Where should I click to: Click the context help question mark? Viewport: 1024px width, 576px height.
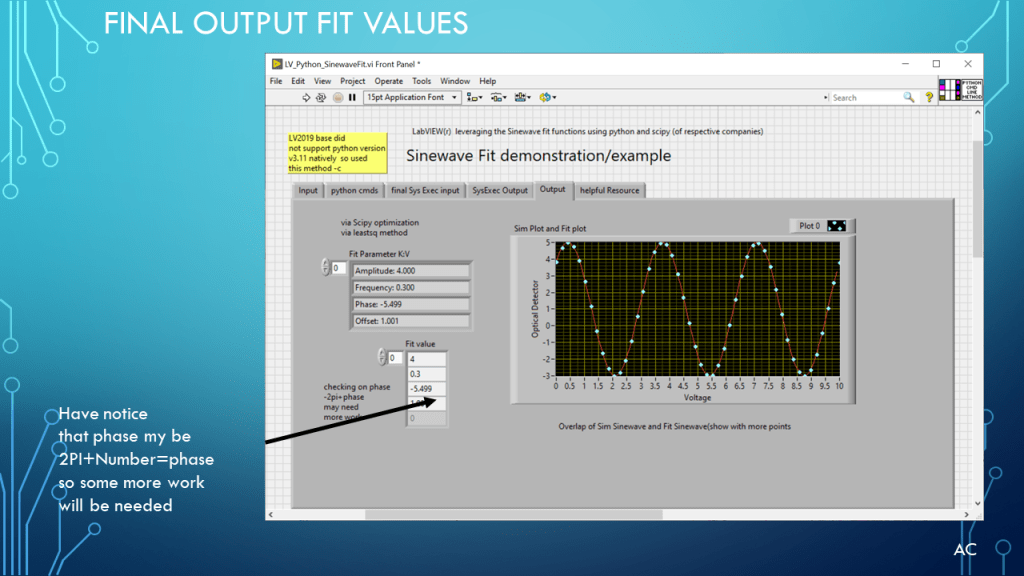(x=928, y=97)
